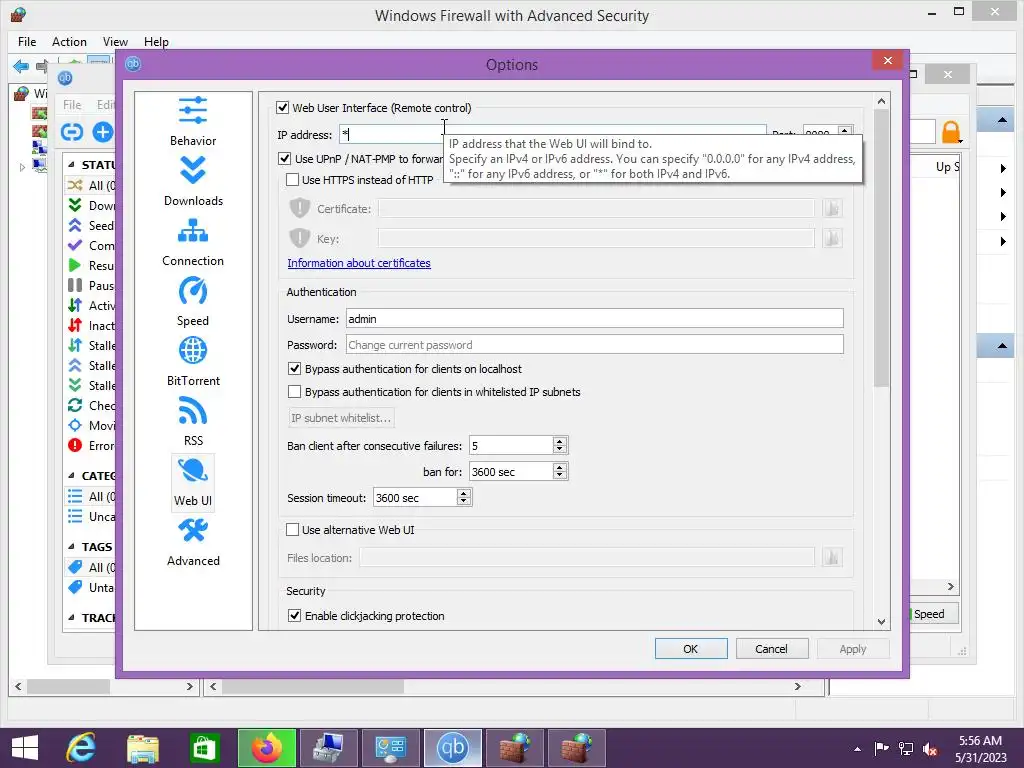Click qBittorrent taskbar button
1024x768 pixels.
[x=452, y=748]
